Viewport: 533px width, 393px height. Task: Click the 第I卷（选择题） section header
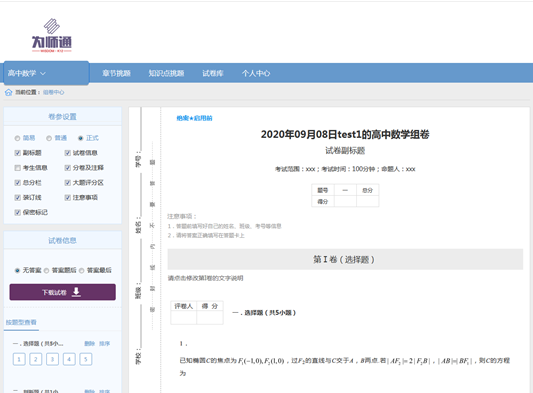345,259
